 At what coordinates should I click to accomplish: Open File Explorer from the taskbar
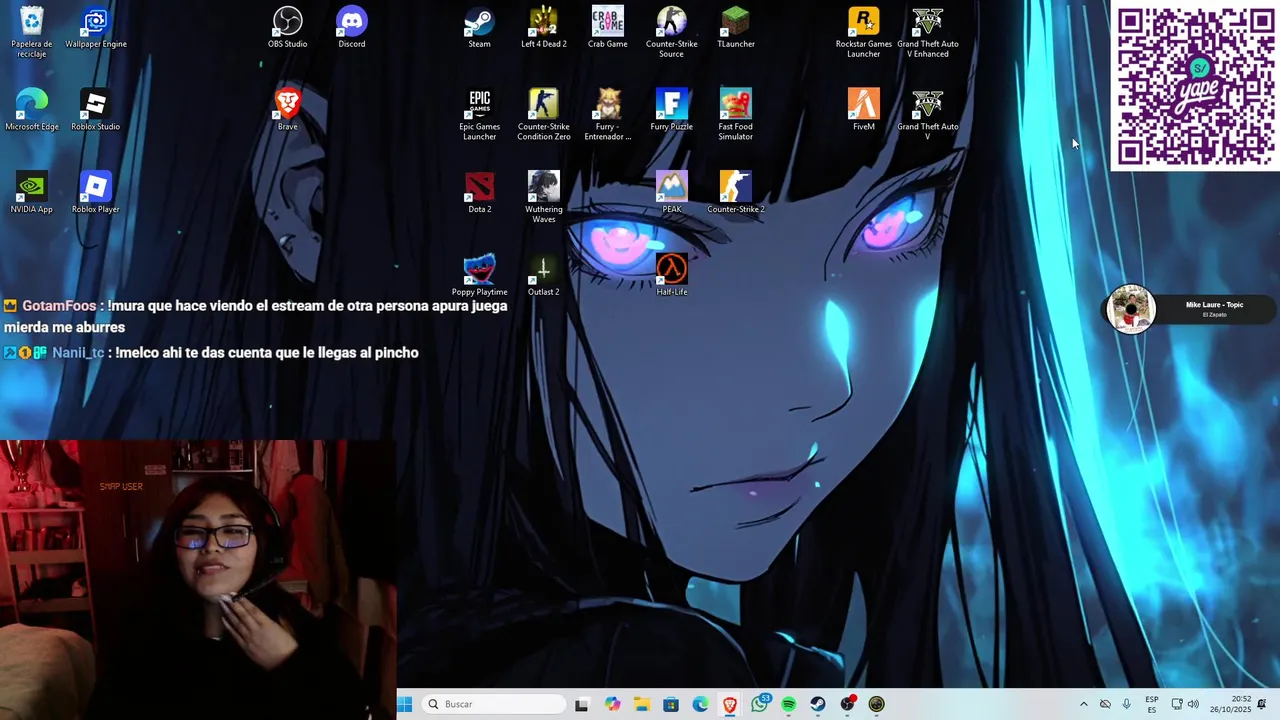(x=641, y=704)
